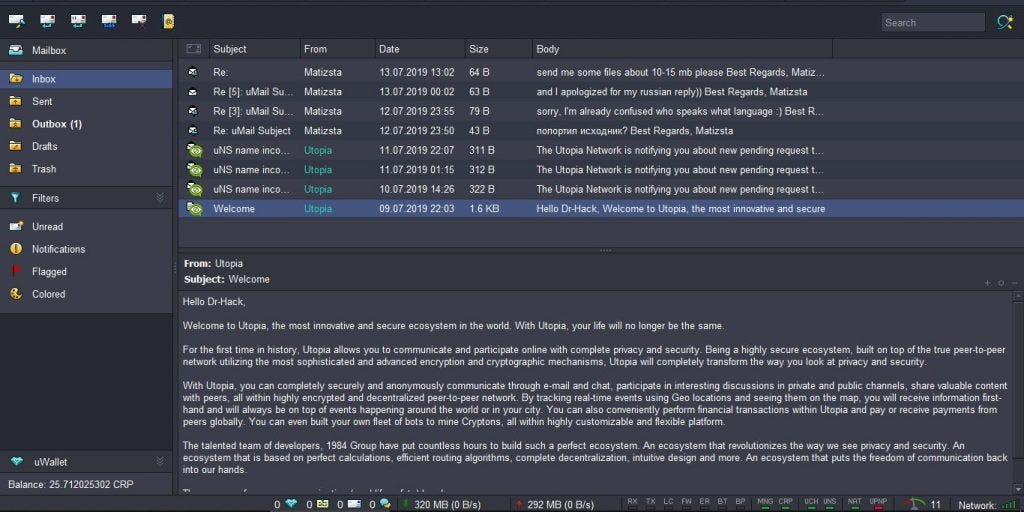Screen dimensions: 1024x512
Task: Sort by the read-status envelope column
Action: coord(193,49)
